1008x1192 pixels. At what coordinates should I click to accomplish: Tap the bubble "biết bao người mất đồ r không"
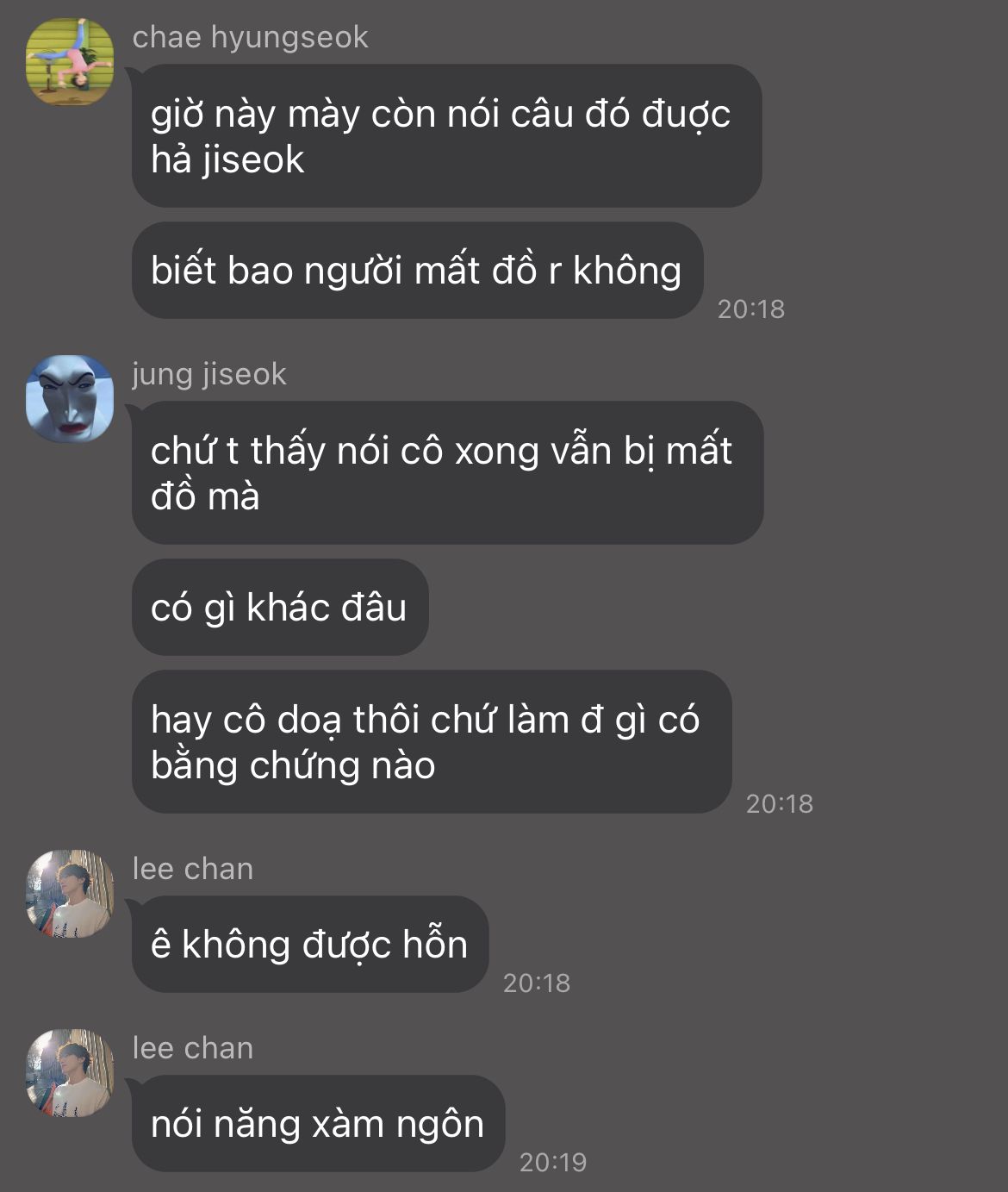417,271
